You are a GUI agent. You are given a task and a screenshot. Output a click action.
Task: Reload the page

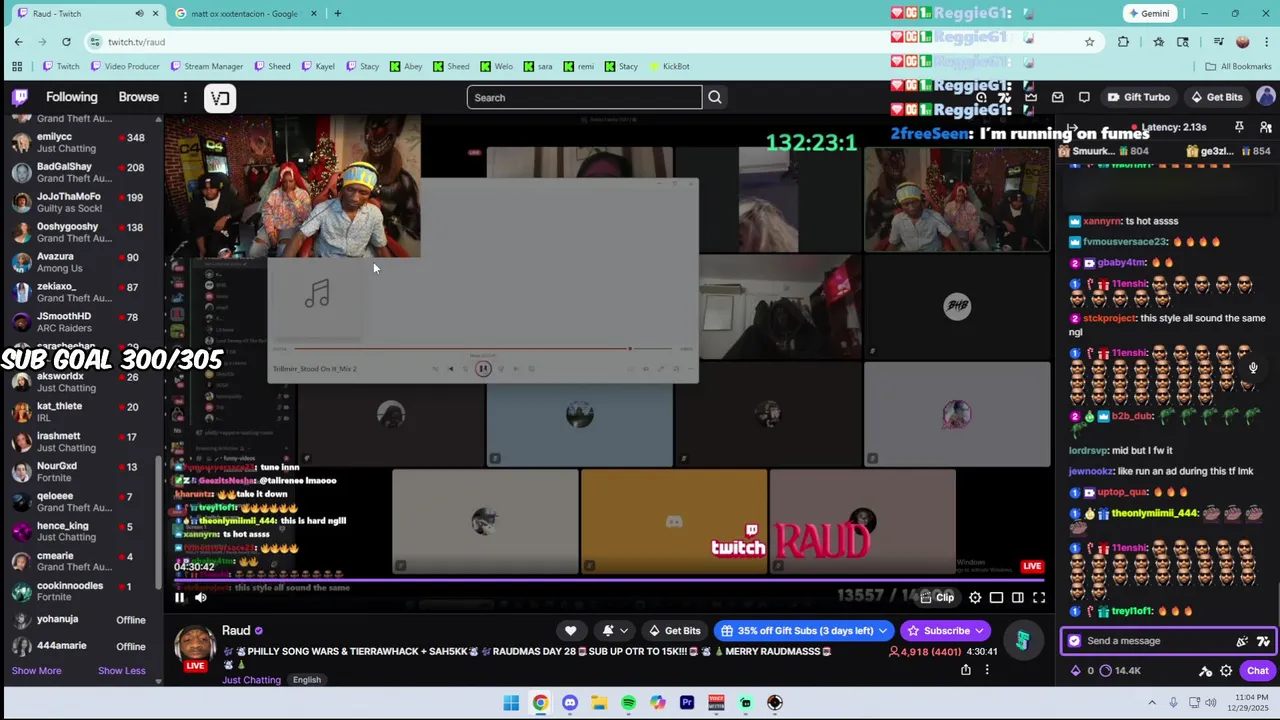66,41
